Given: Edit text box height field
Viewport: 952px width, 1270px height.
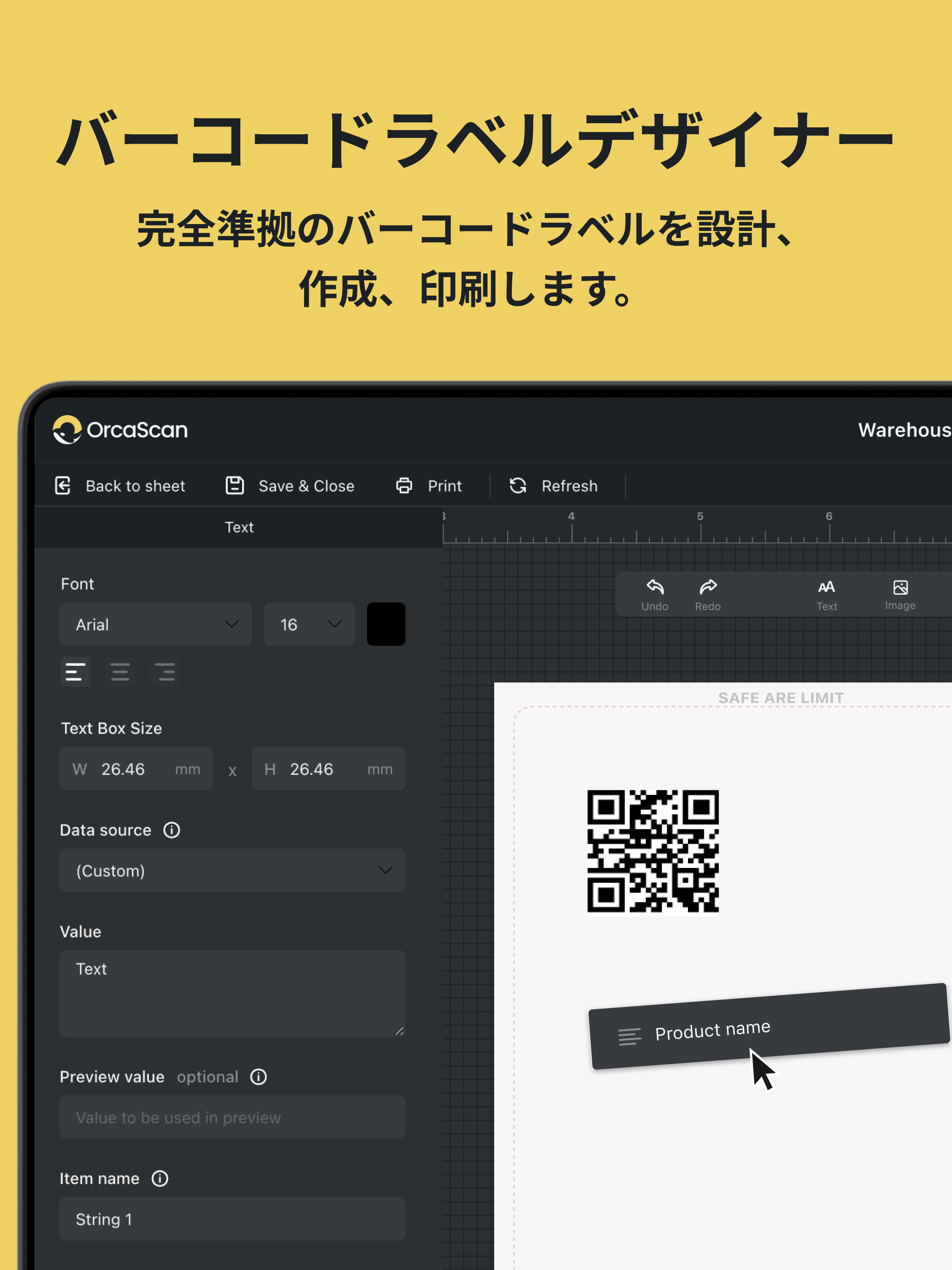Looking at the screenshot, I should [x=329, y=769].
